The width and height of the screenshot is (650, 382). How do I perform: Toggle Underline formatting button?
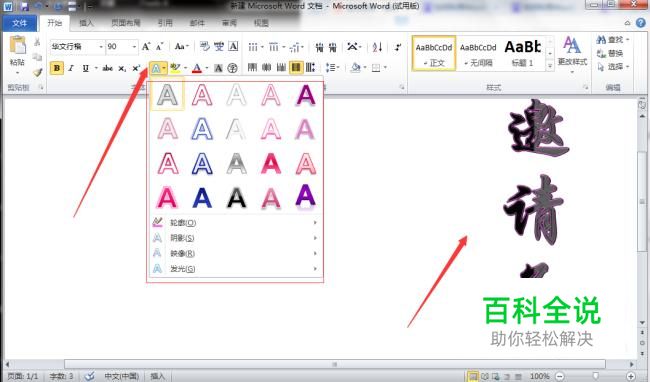click(86, 68)
